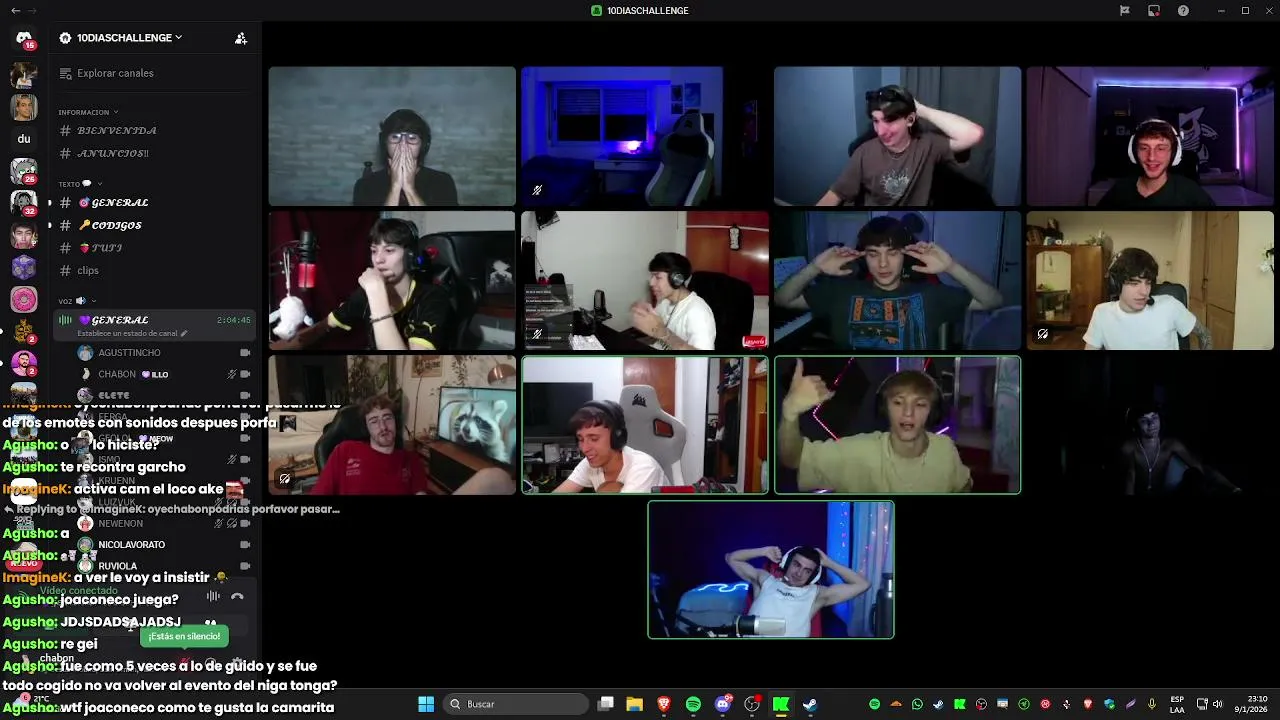Select NICOLAVORATO in voice user list
The width and height of the screenshot is (1280, 720).
[x=164, y=545]
